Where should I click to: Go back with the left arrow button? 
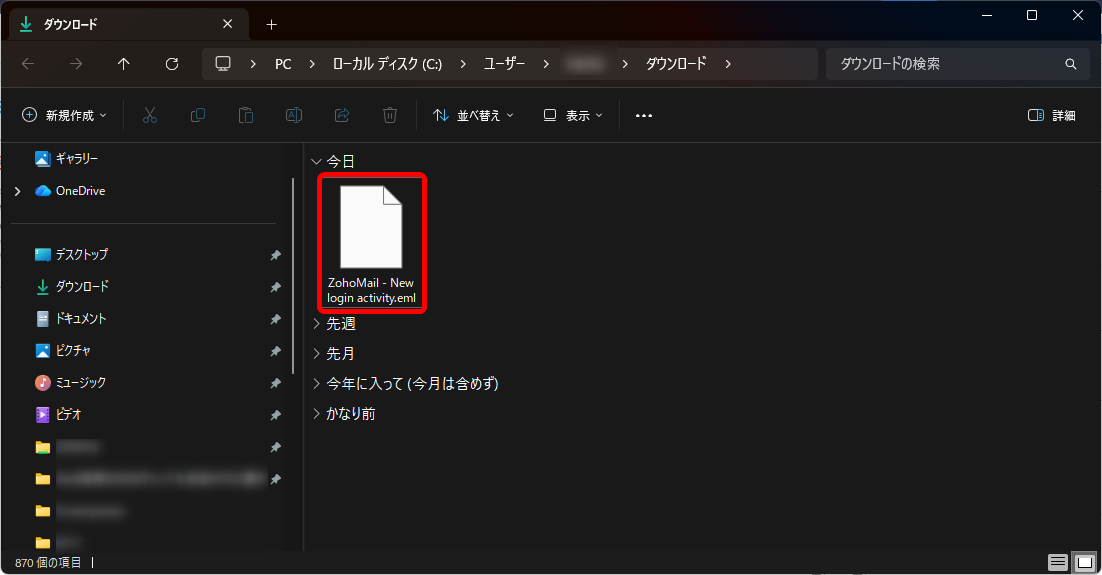tap(28, 64)
